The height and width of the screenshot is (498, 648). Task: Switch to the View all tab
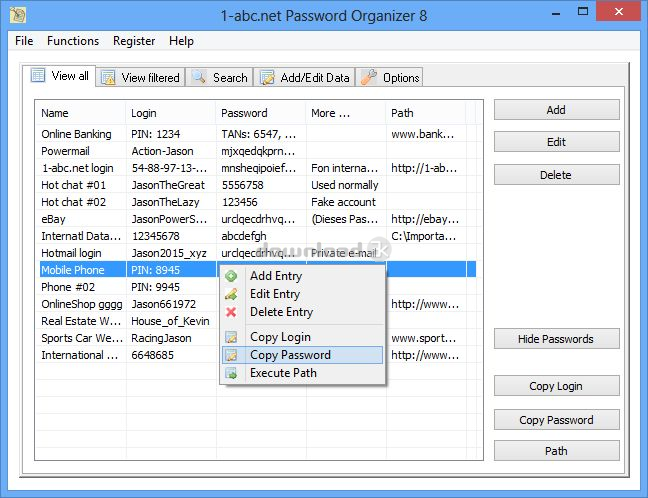60,76
